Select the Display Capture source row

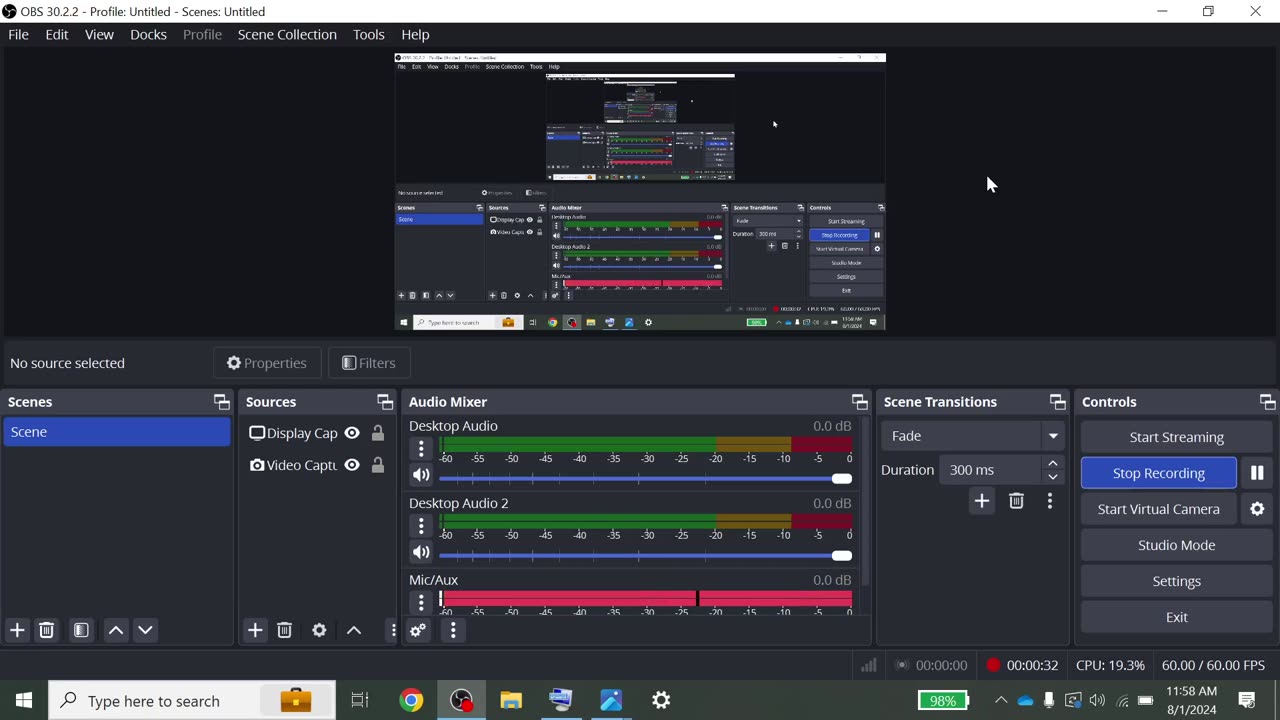point(316,433)
